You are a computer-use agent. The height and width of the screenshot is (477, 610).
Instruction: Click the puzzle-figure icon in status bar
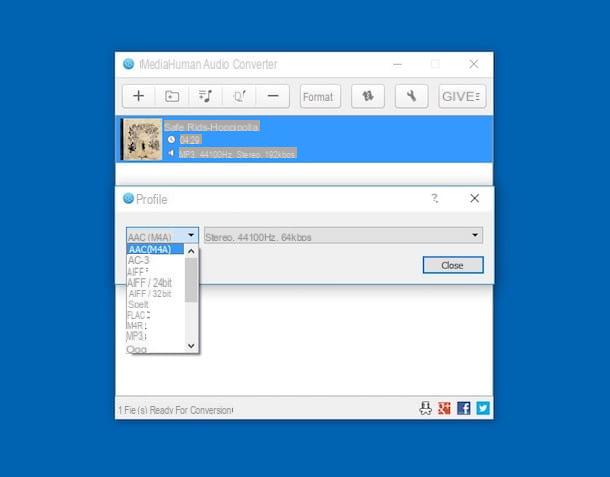[x=425, y=408]
